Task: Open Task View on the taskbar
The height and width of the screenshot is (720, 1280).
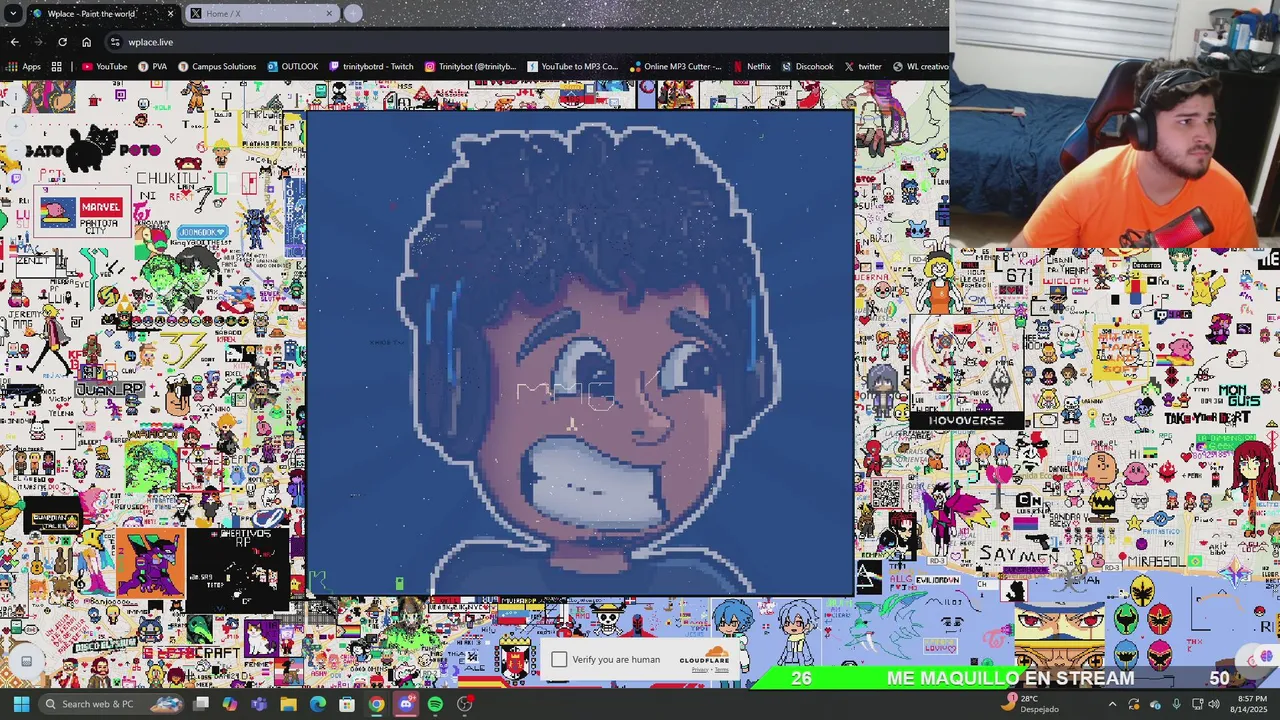Action: point(201,704)
